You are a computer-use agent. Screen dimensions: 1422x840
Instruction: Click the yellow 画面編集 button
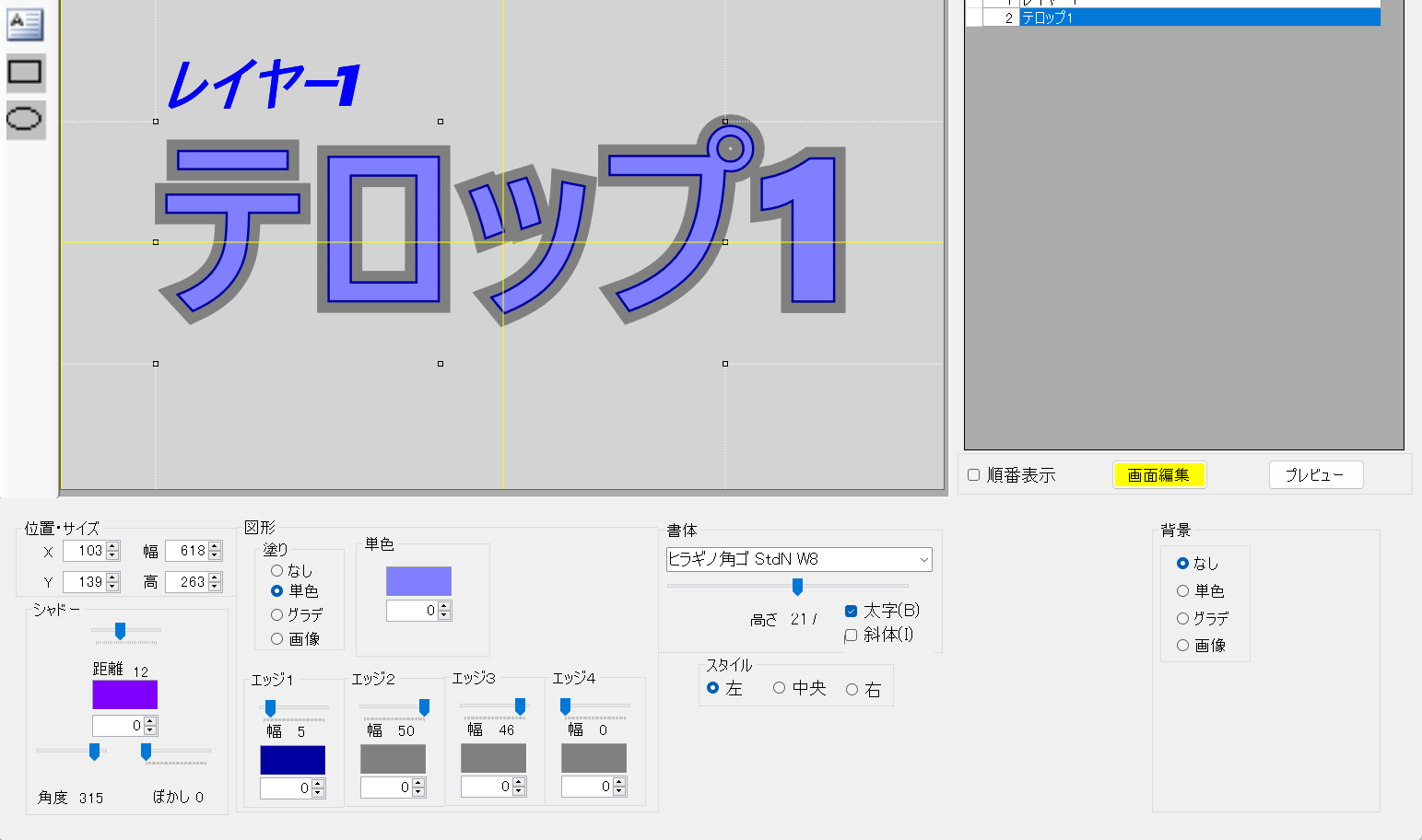[x=1159, y=475]
